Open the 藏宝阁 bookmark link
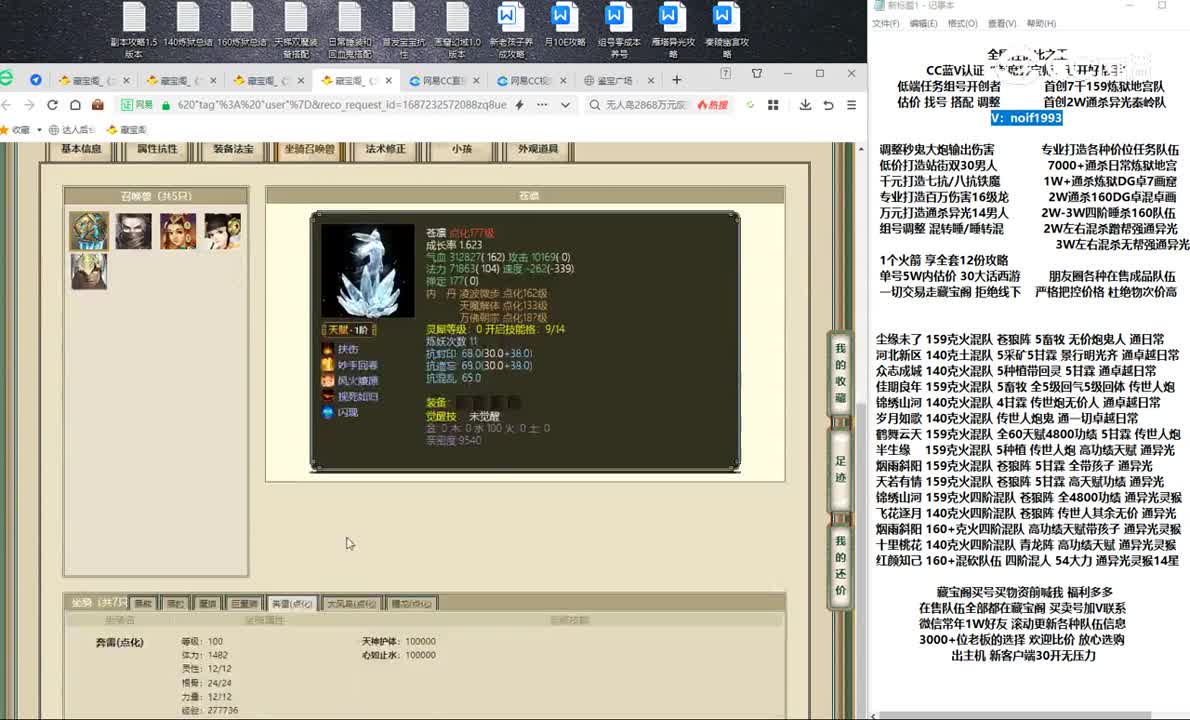 coord(128,130)
